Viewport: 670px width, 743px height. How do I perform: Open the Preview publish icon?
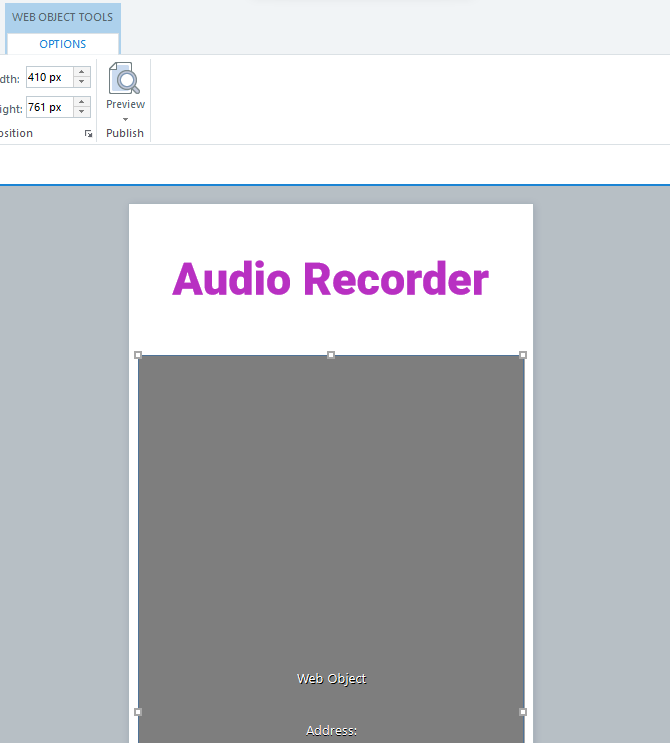coord(125,78)
